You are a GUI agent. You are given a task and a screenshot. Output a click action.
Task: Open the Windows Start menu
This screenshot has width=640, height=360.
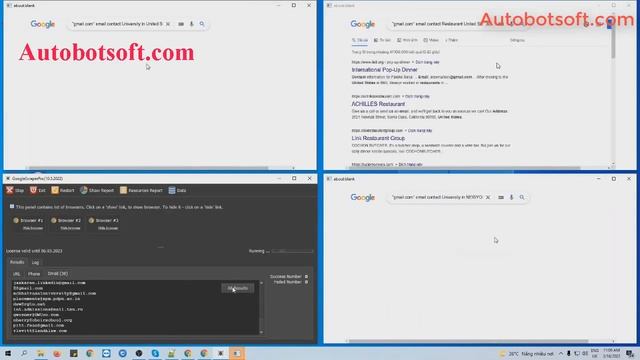tap(8, 353)
